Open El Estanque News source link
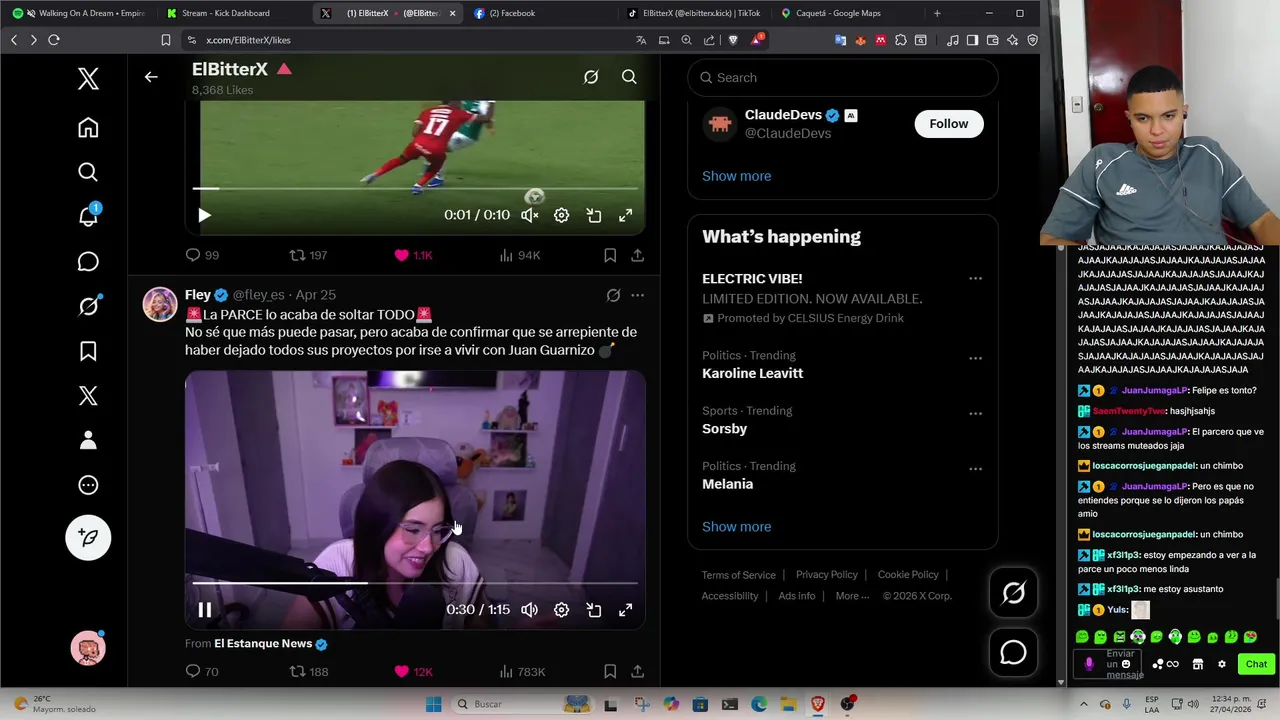Screen dimensions: 1280x720 [263, 643]
